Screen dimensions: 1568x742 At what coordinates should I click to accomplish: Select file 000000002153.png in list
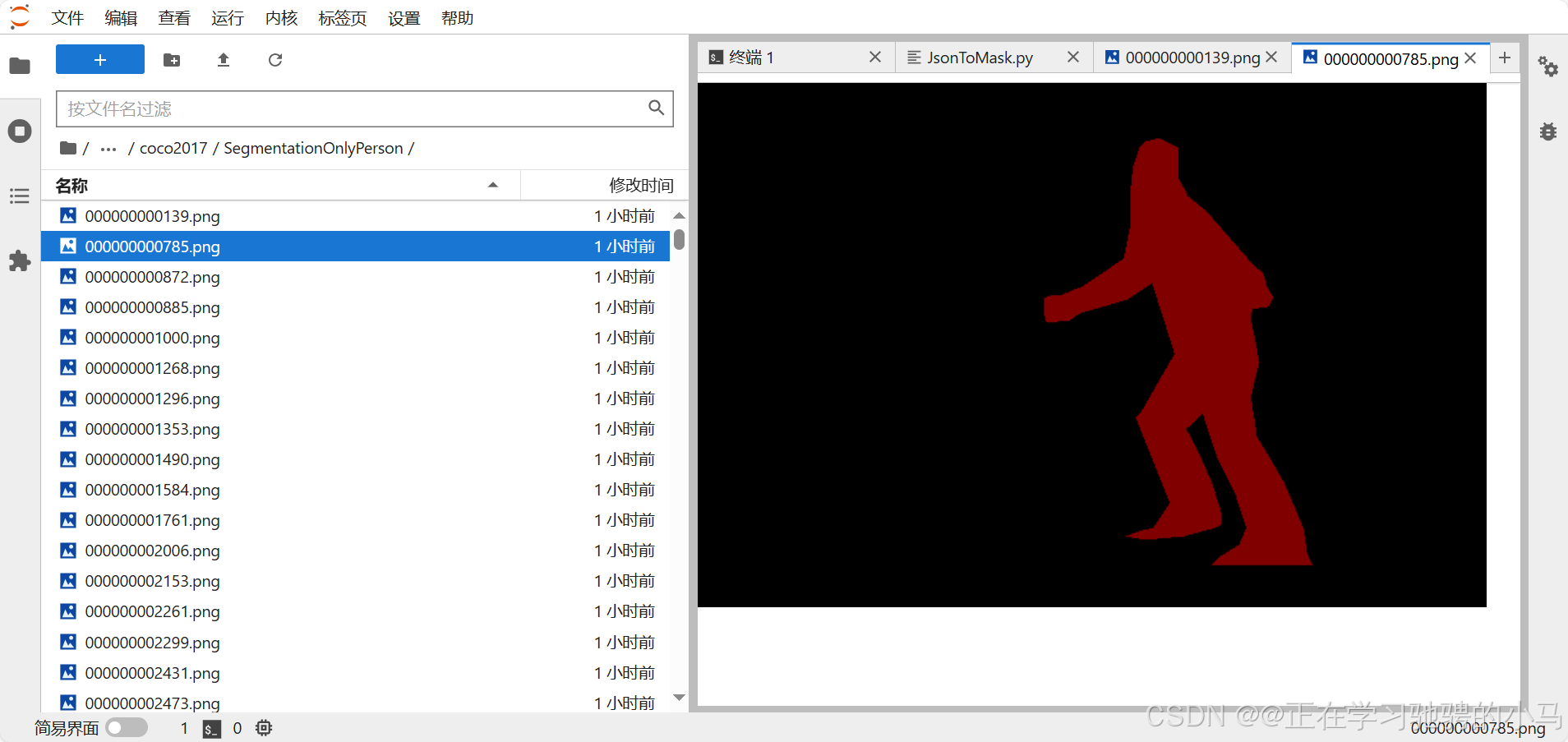point(355,580)
